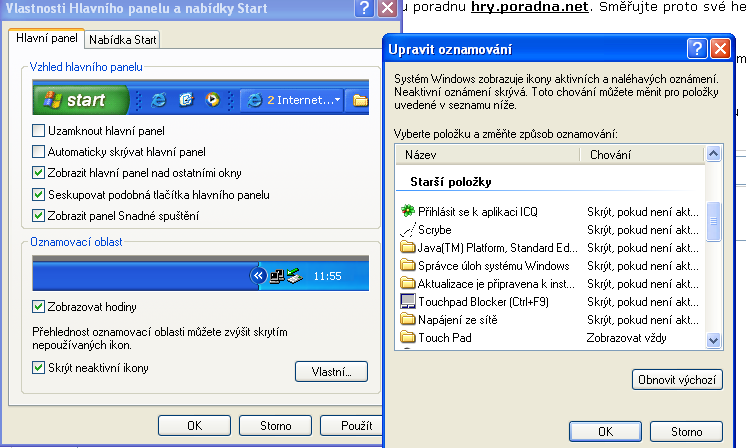
Task: Click the Obnovit výchozí button
Action: (x=677, y=380)
